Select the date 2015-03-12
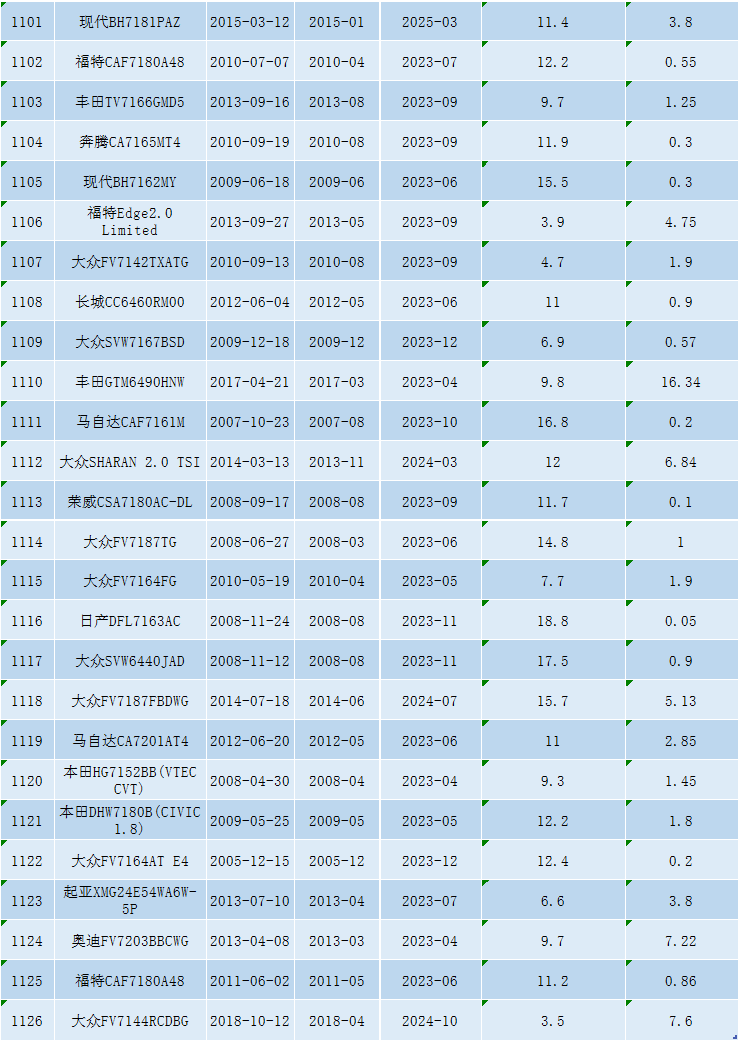 pyautogui.click(x=250, y=22)
